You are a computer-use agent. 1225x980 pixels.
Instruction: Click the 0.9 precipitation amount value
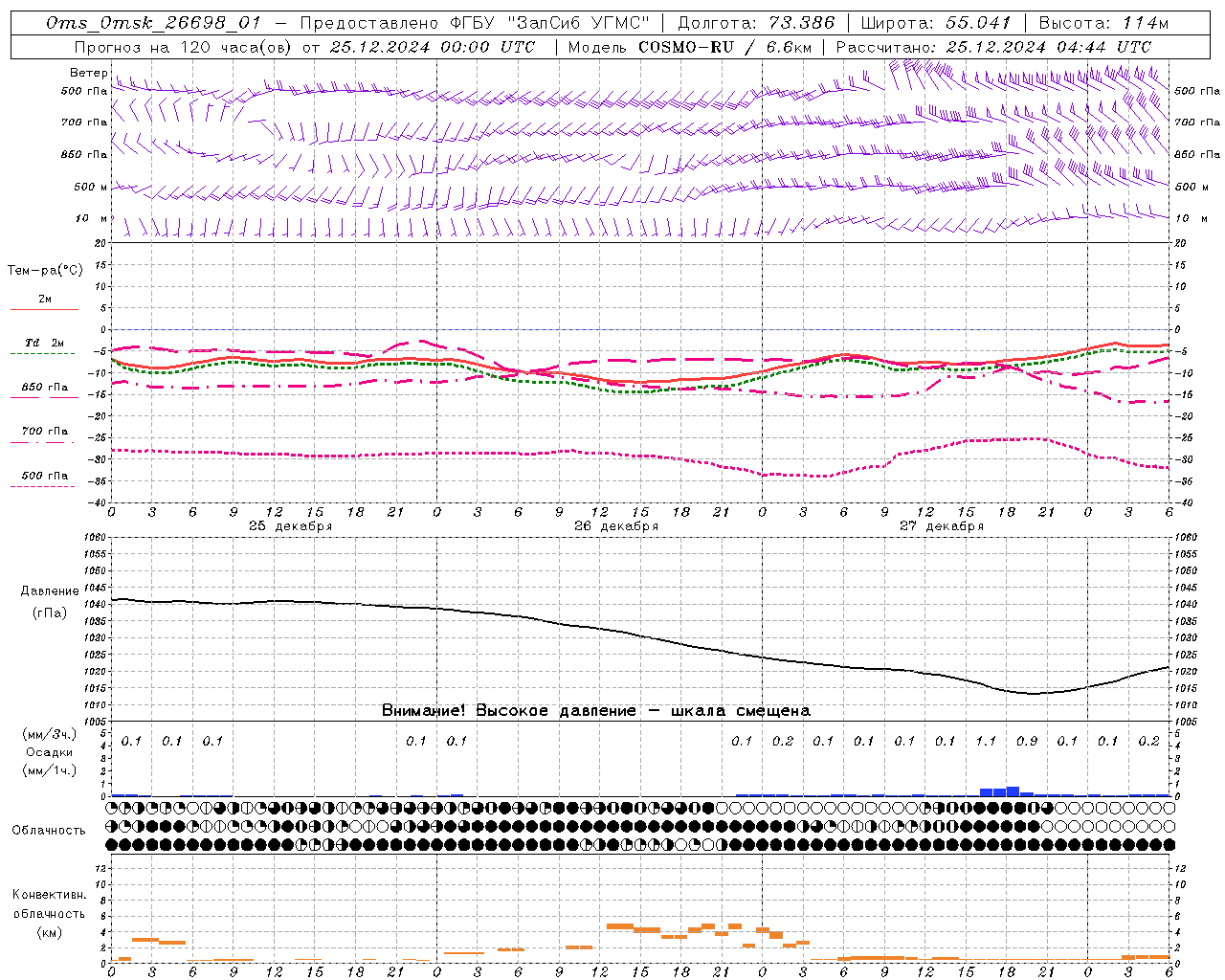click(1027, 741)
